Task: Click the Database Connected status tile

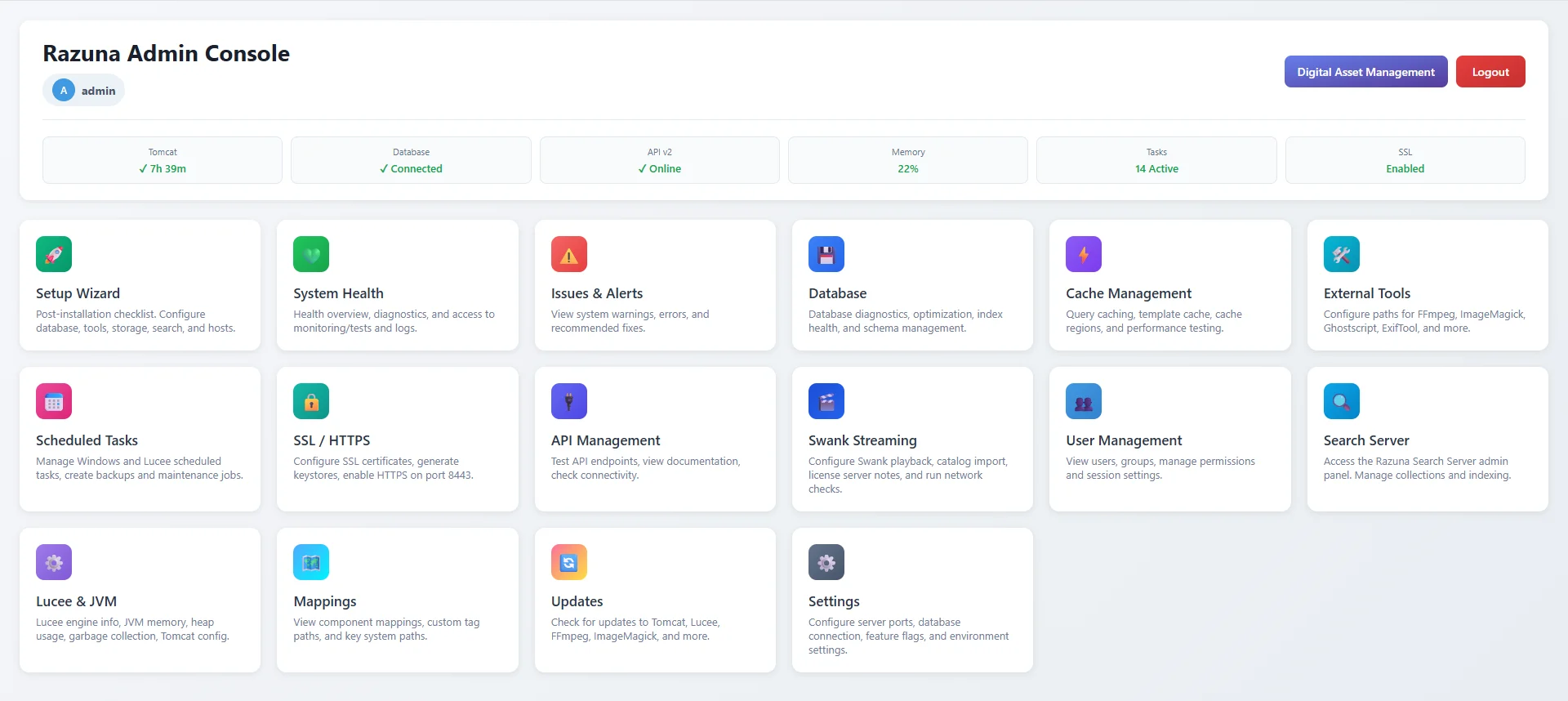Action: pyautogui.click(x=411, y=160)
